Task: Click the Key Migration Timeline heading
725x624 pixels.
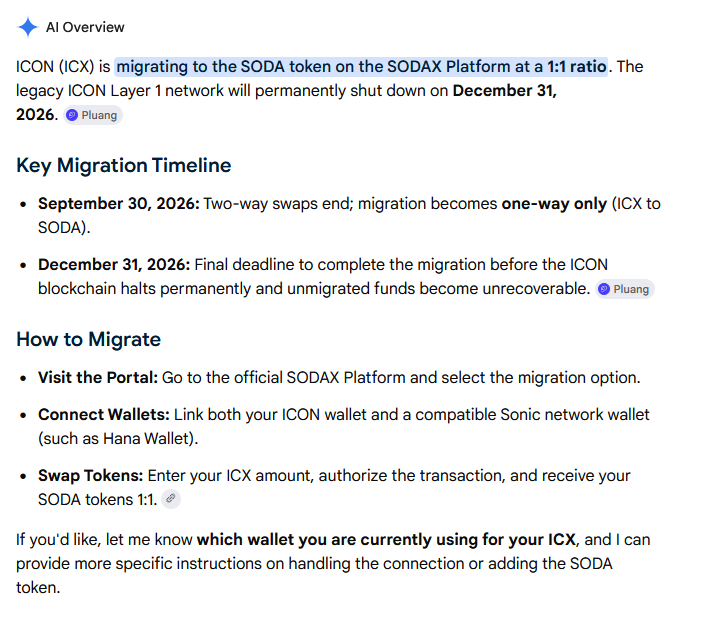Action: coord(123,165)
